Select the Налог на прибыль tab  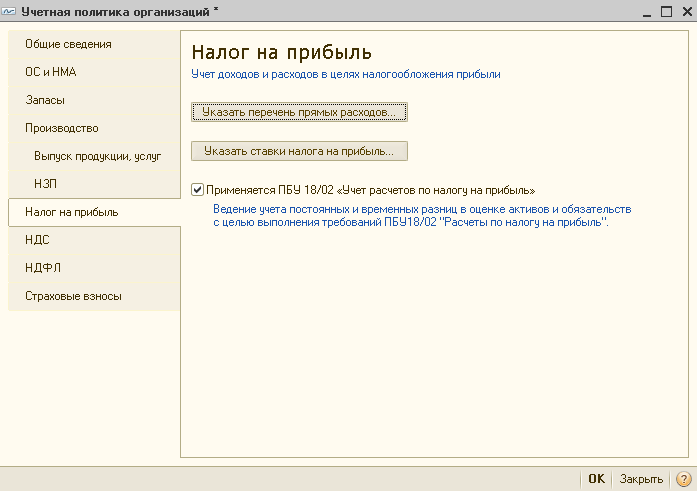(x=94, y=212)
